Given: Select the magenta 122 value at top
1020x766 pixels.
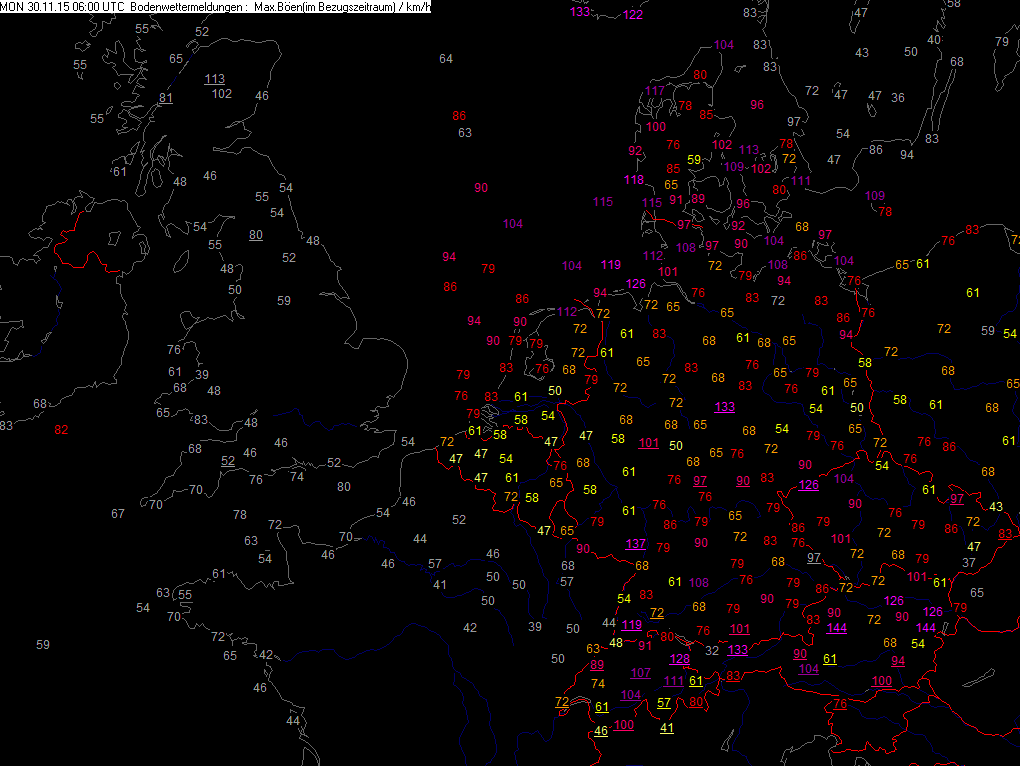Looking at the screenshot, I should tap(633, 15).
